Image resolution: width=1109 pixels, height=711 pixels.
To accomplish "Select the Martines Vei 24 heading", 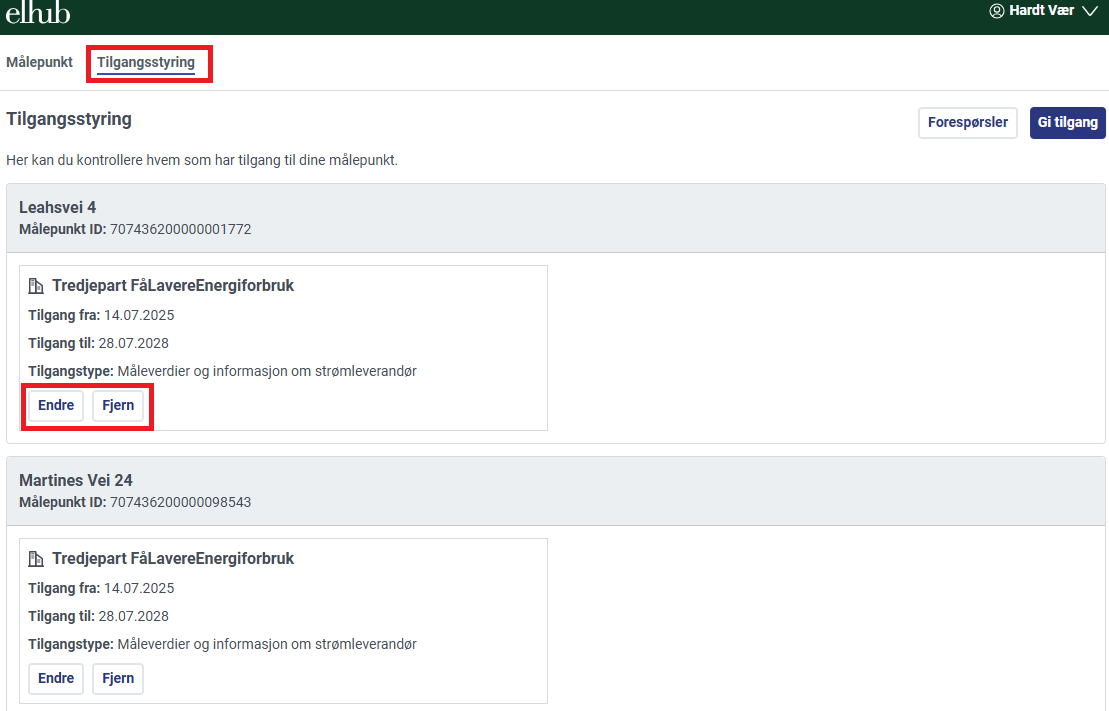I will point(76,480).
